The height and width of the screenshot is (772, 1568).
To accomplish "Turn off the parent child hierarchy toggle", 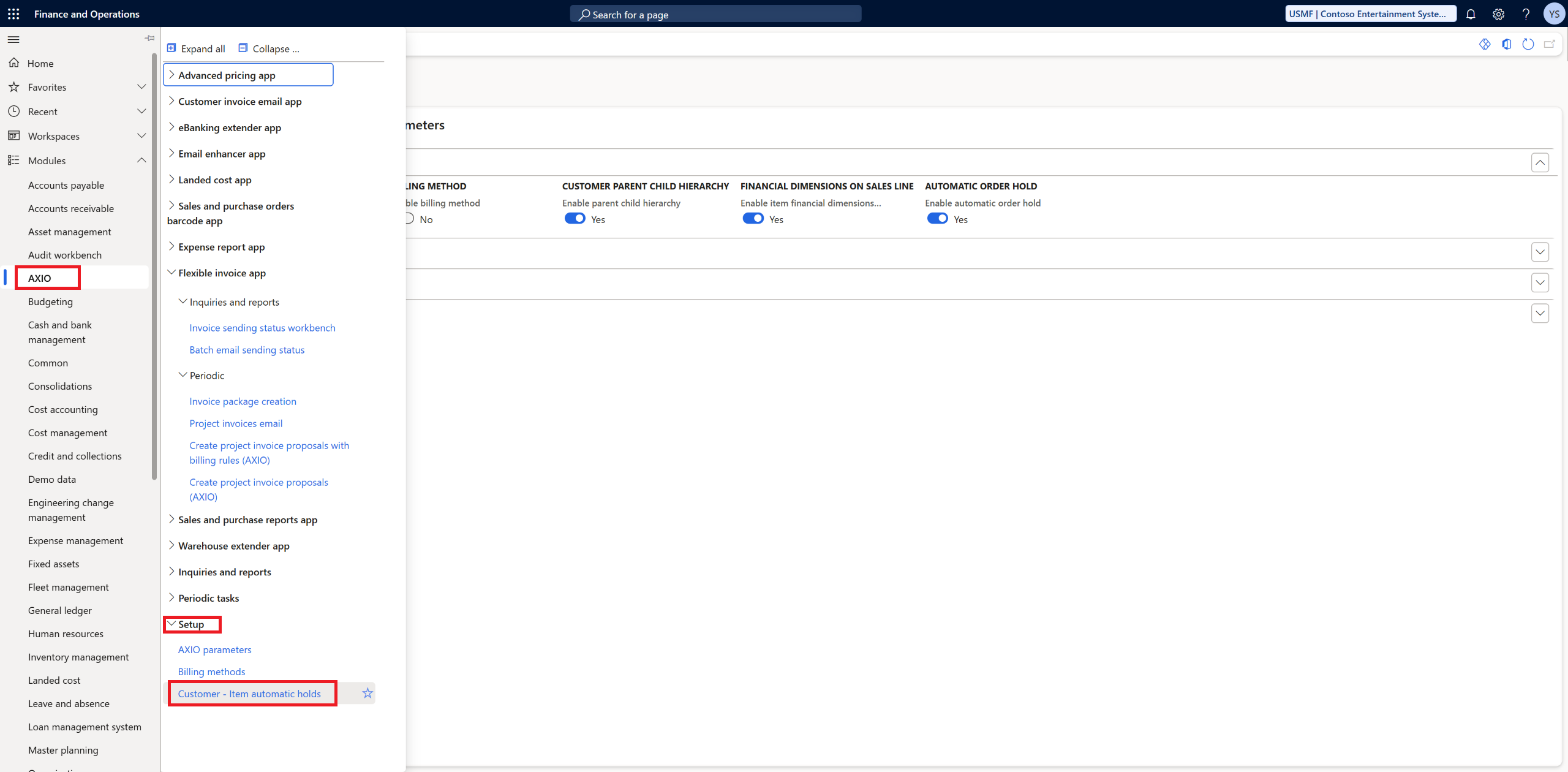I will (575, 218).
